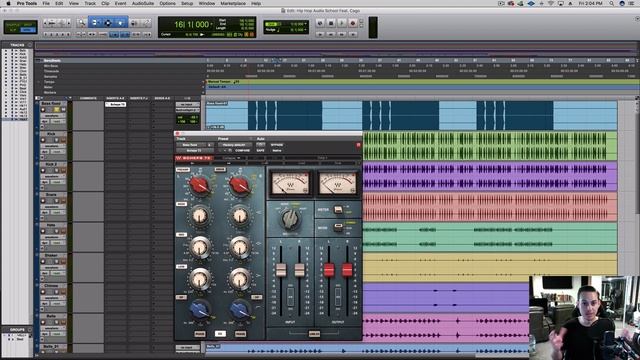Select the Zoomer tool in the toolbar
The width and height of the screenshot is (640, 360).
point(82,23)
